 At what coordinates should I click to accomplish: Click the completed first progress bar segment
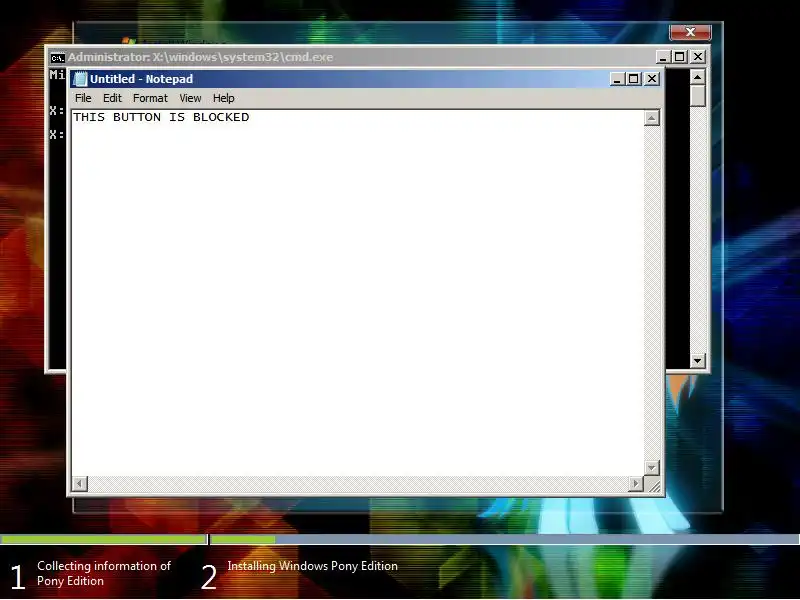pos(104,539)
